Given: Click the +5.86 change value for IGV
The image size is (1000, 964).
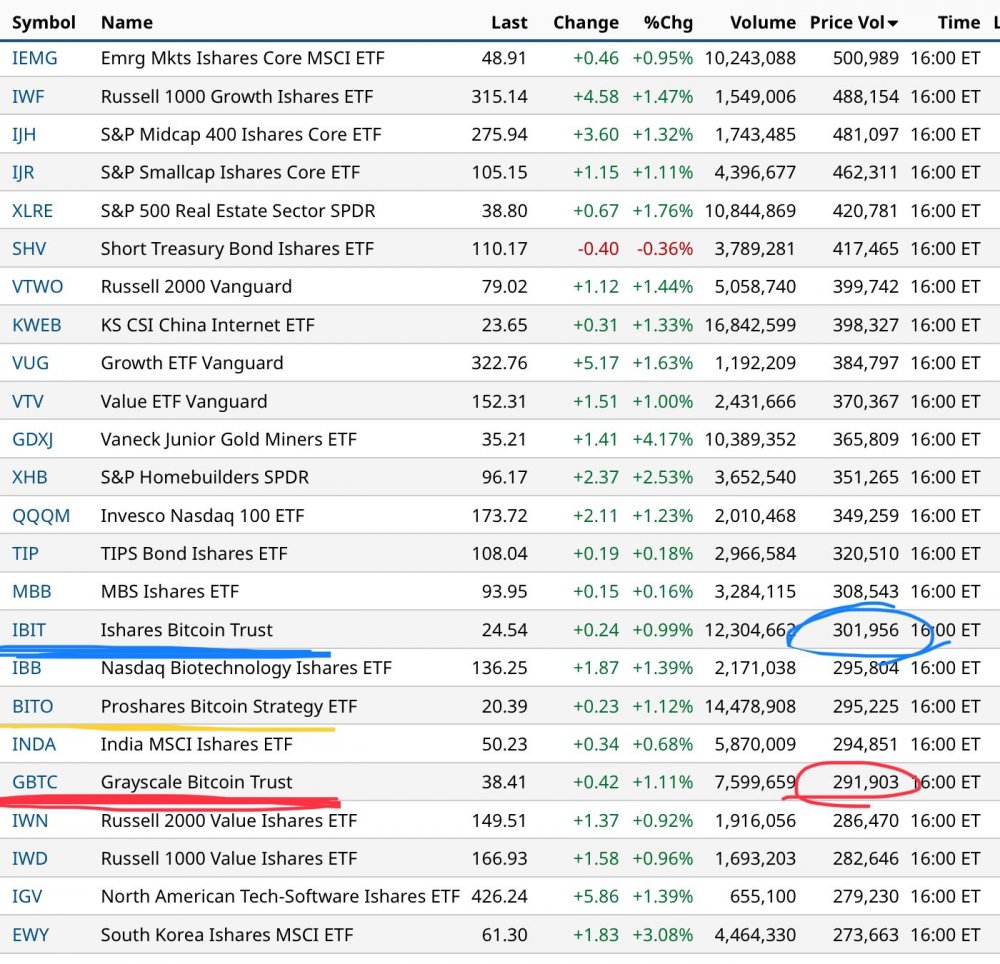Looking at the screenshot, I should pos(596,896).
